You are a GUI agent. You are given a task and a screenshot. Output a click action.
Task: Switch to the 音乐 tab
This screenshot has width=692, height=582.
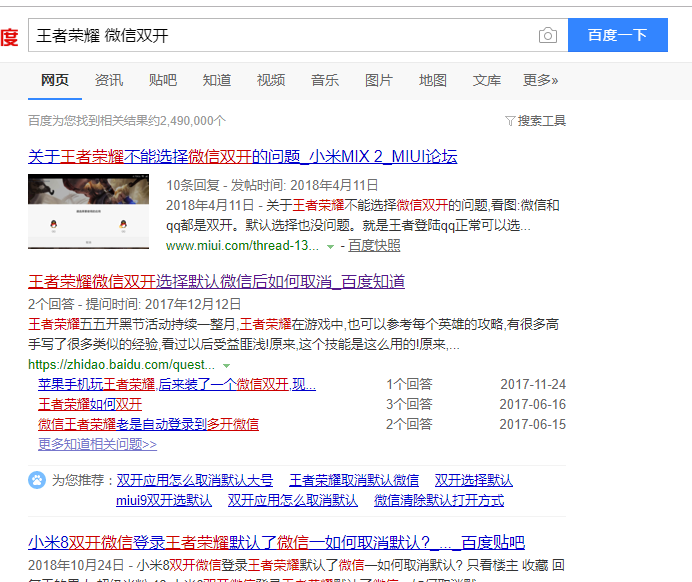(325, 80)
